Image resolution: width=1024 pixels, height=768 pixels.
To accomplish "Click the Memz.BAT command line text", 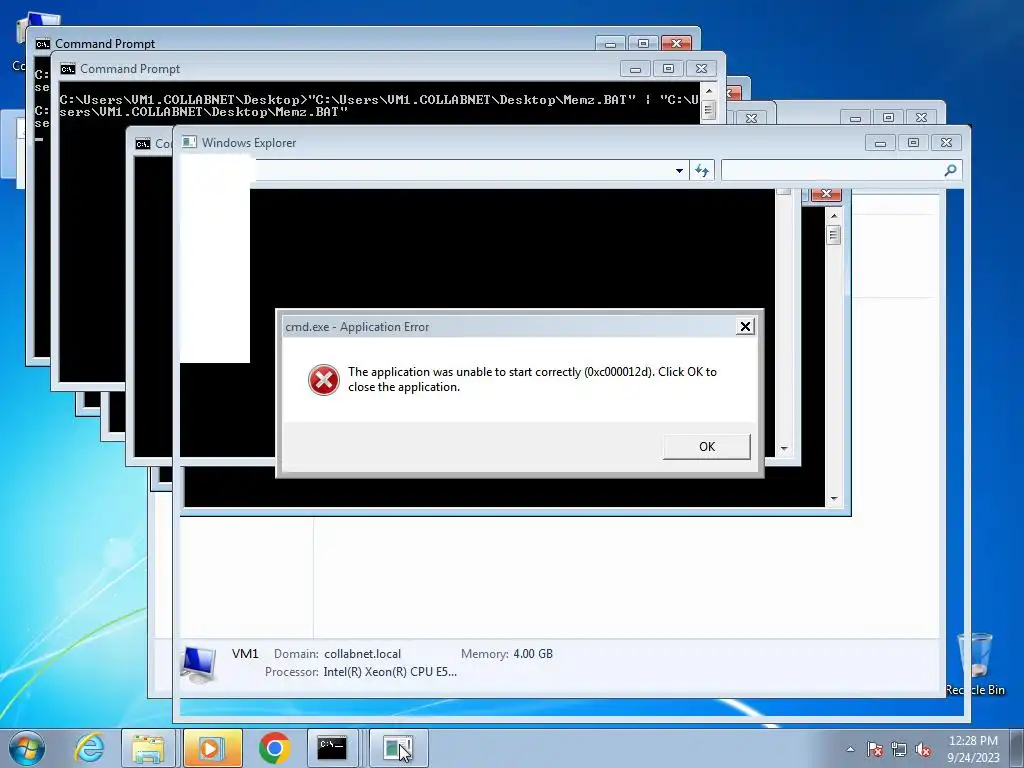I will (x=379, y=106).
